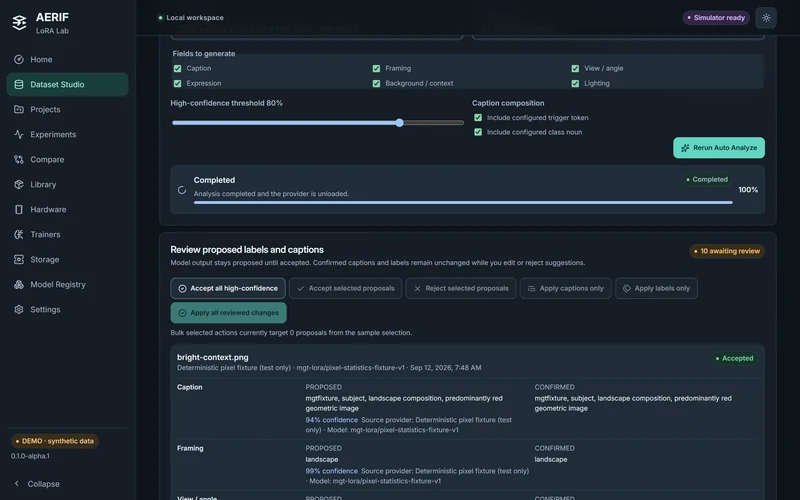This screenshot has height=500, width=800.
Task: Click Reject selected proposals button
Action: pyautogui.click(x=461, y=289)
